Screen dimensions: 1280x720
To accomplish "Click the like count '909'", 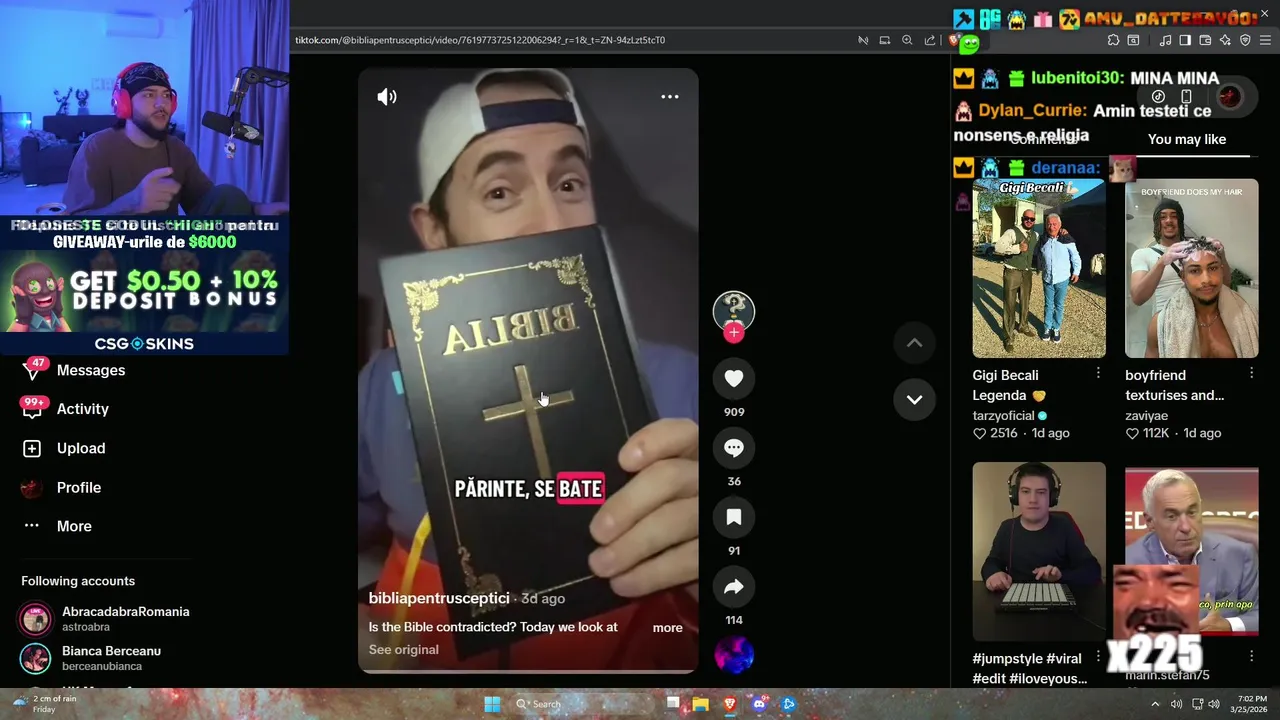I will (x=734, y=412).
